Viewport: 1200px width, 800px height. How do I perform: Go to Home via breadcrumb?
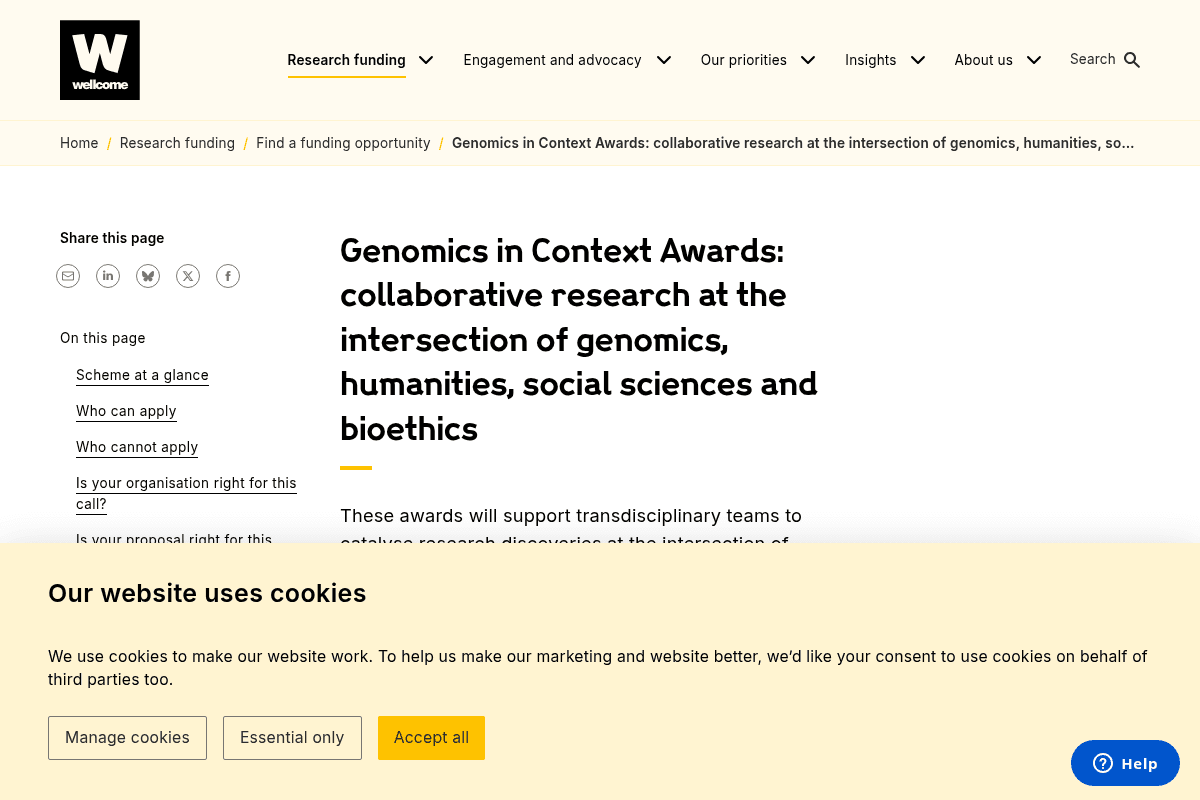click(79, 143)
